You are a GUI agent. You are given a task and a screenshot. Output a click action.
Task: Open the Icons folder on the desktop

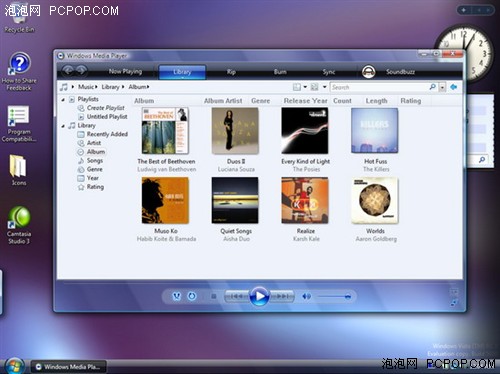(18, 170)
